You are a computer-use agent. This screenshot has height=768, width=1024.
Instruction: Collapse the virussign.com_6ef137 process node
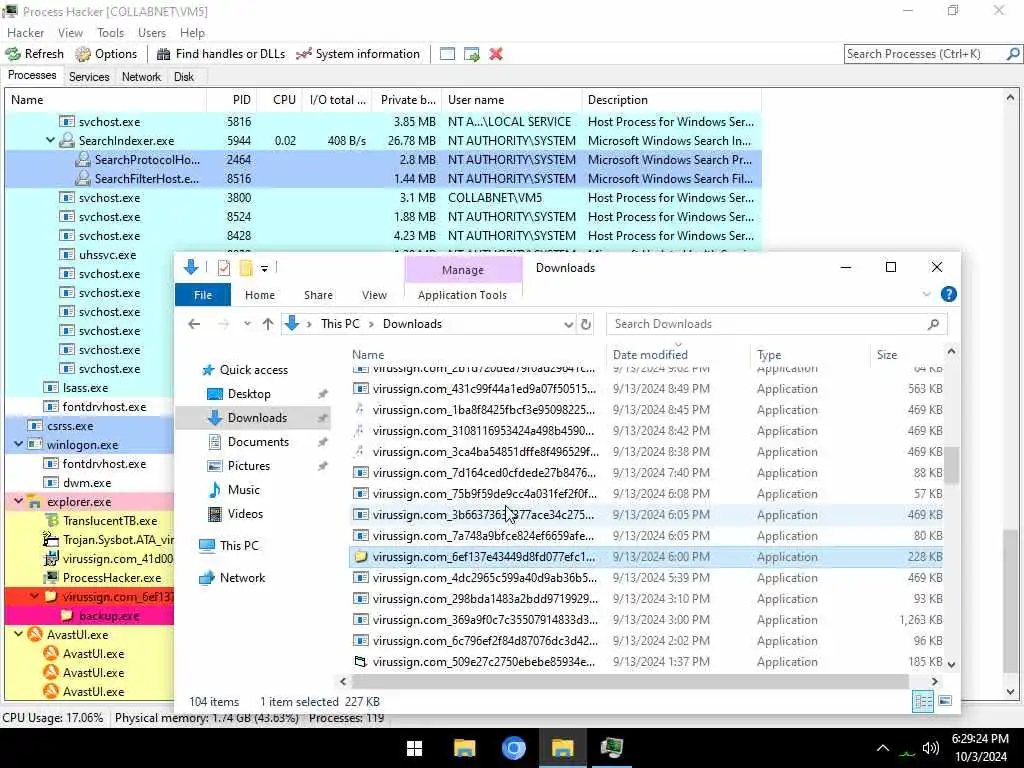[x=34, y=596]
